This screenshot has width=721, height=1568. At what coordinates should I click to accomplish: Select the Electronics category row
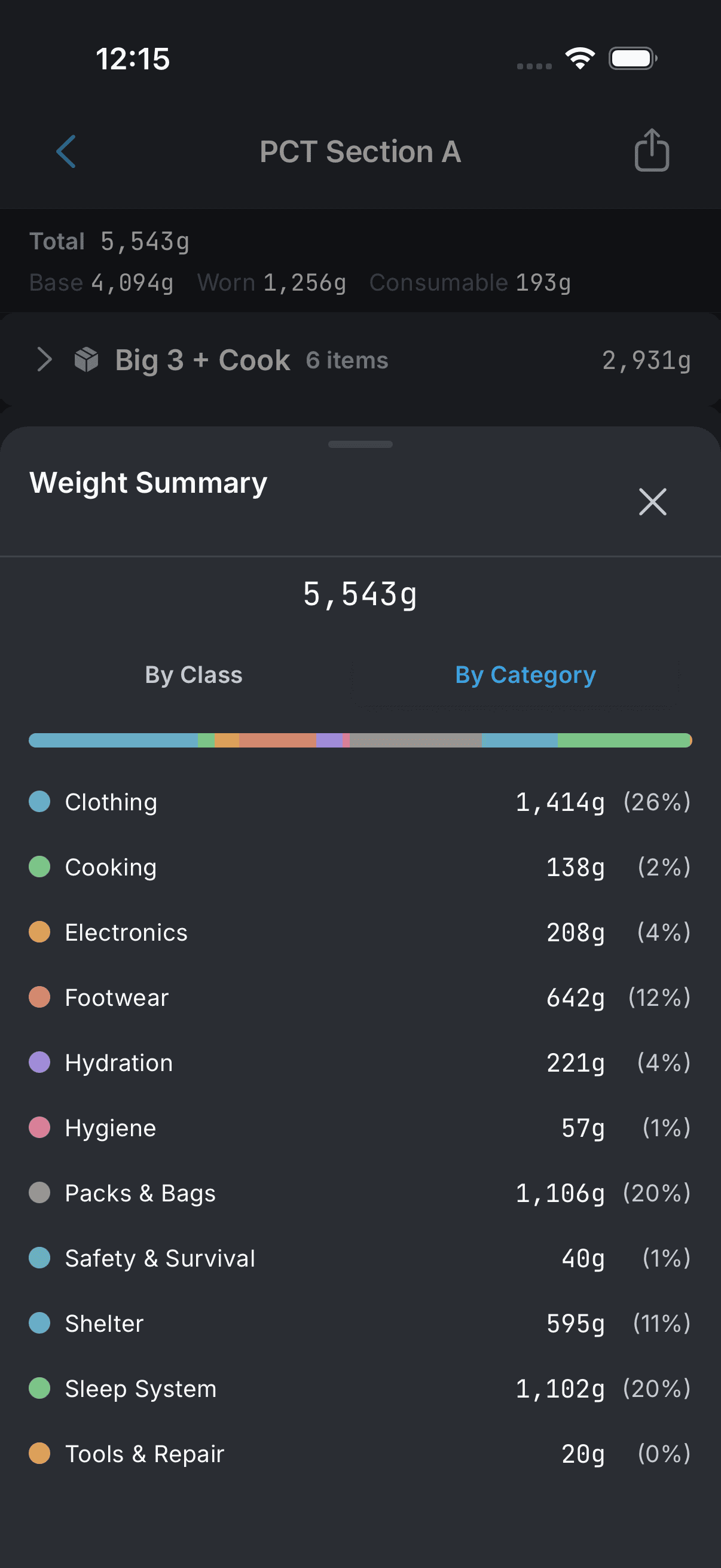coord(360,932)
